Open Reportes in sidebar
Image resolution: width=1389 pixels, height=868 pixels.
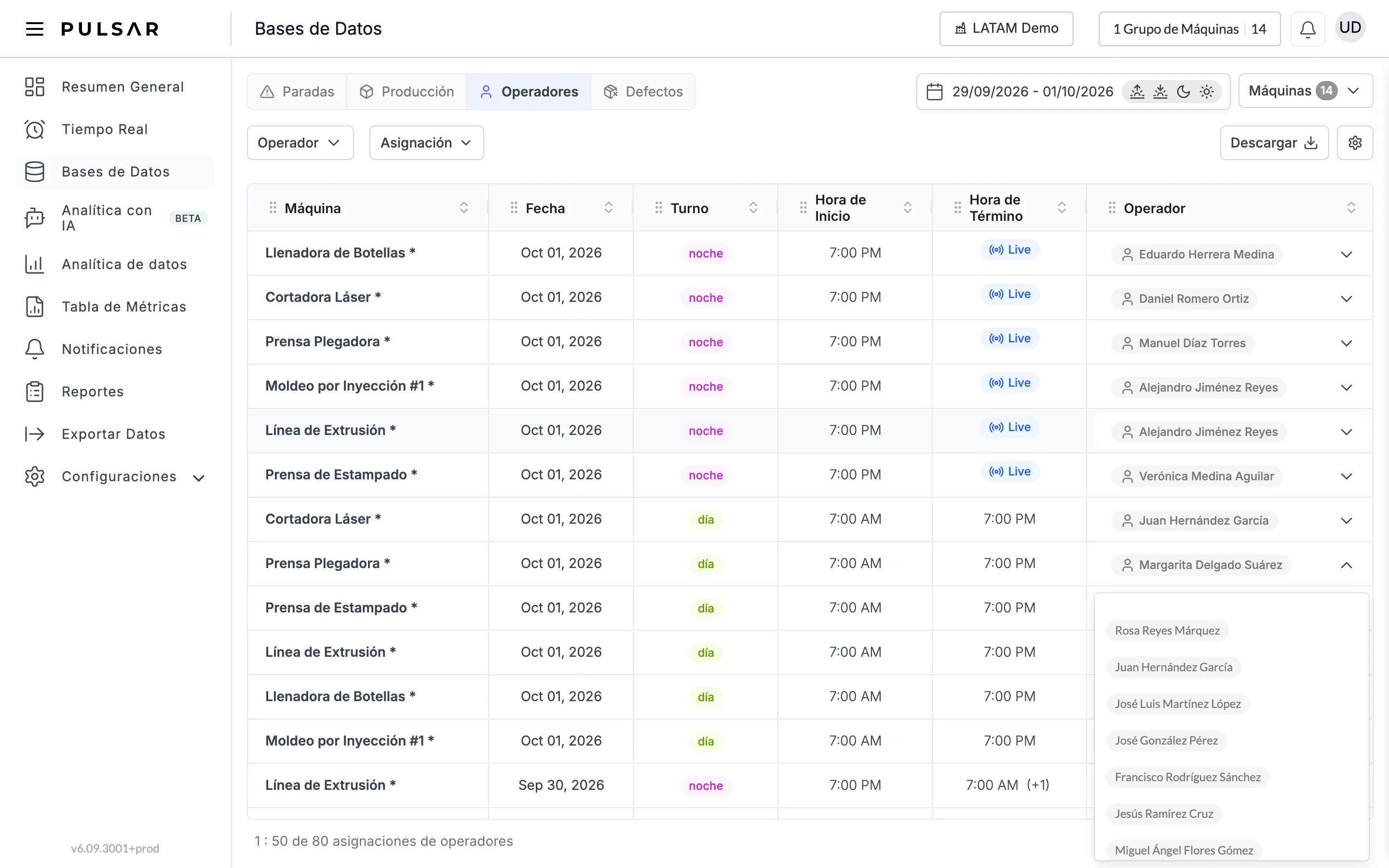(x=115, y=392)
